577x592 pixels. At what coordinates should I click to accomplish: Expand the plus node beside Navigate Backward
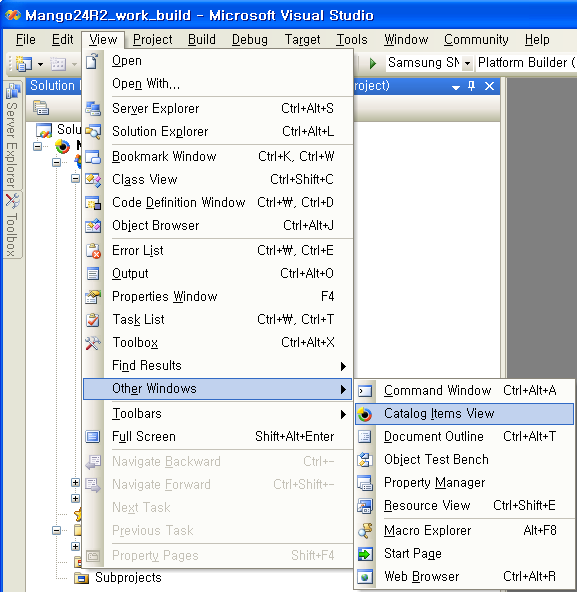[75, 482]
